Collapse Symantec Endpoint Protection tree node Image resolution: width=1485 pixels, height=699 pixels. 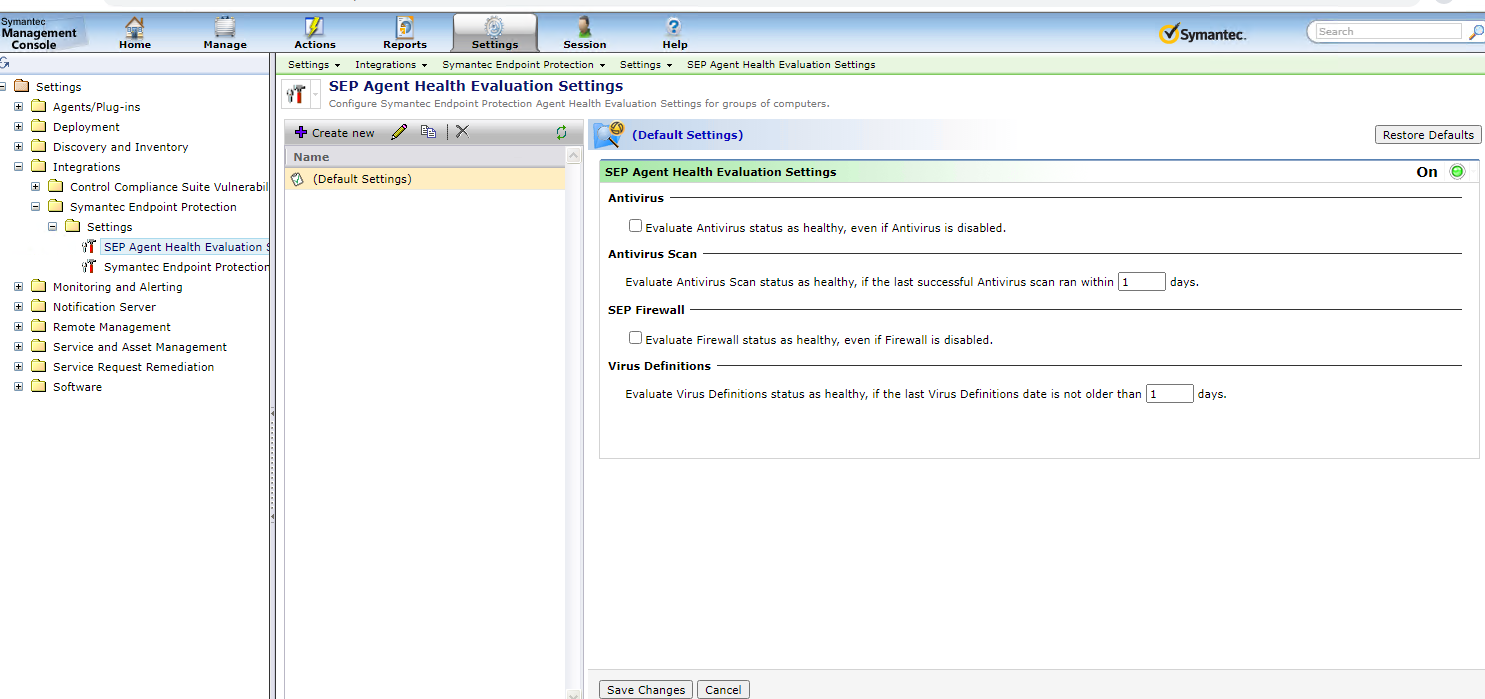click(x=35, y=207)
